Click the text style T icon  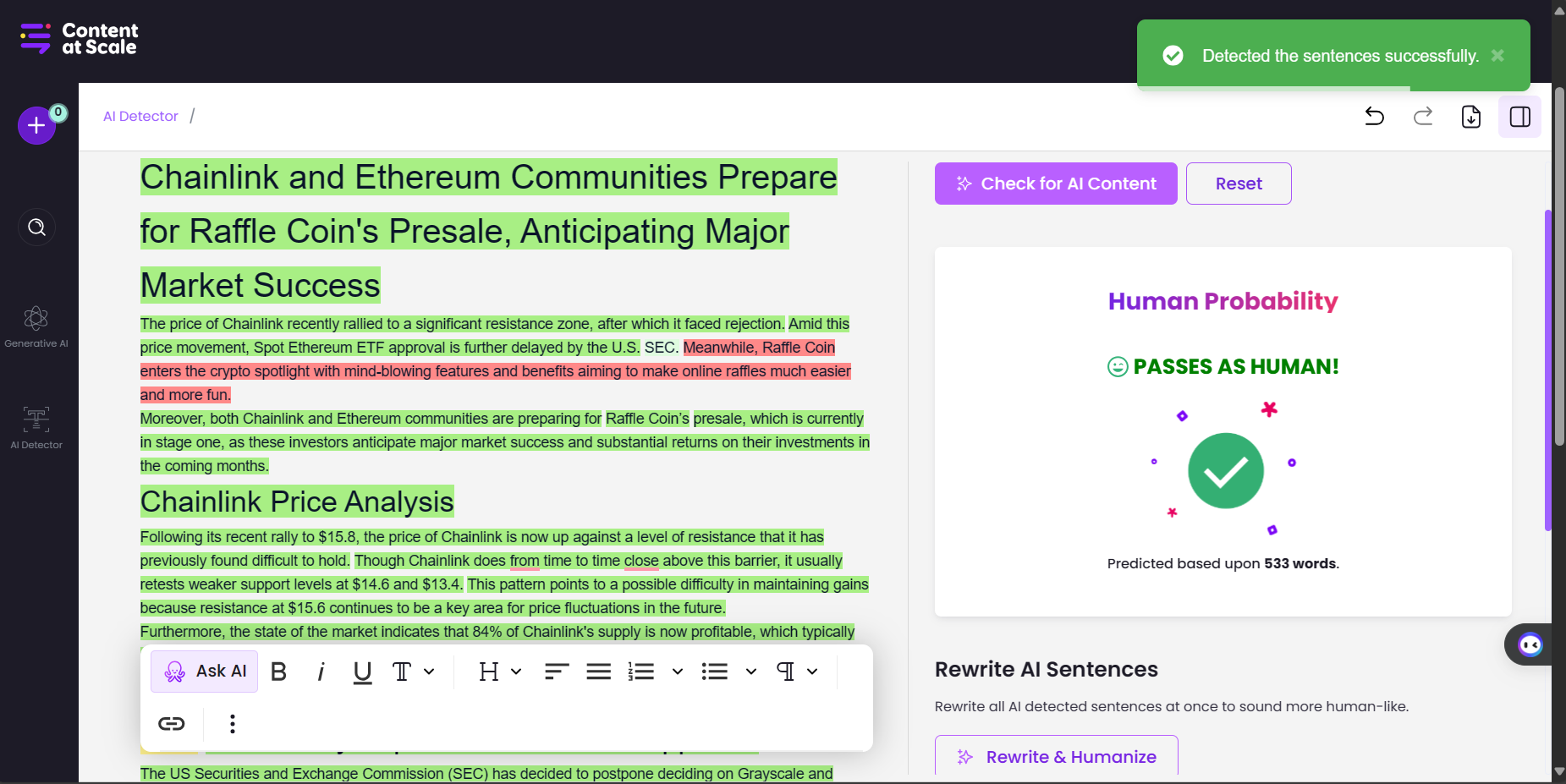(402, 672)
